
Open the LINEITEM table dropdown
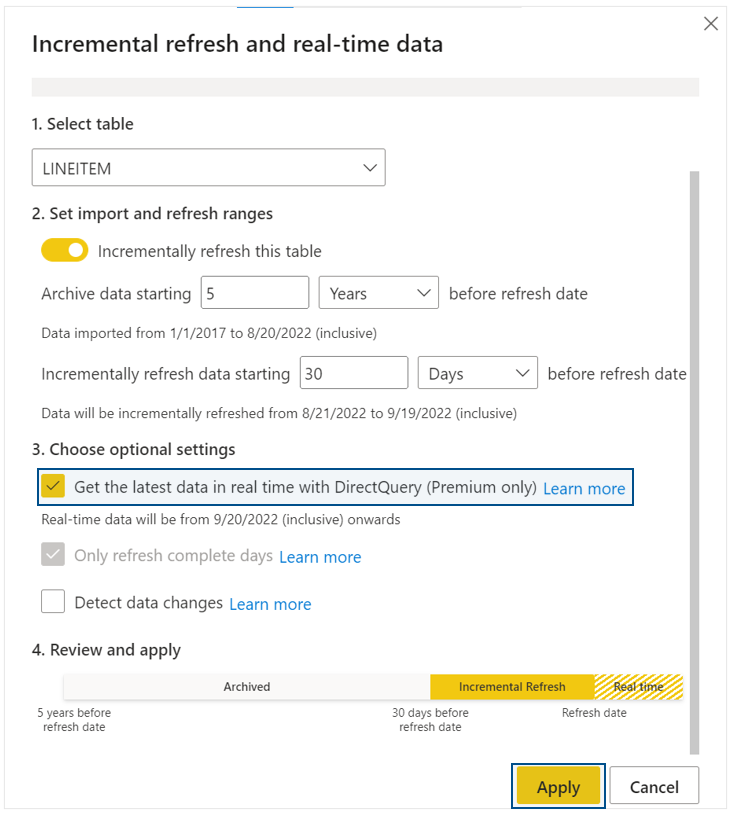tap(208, 167)
